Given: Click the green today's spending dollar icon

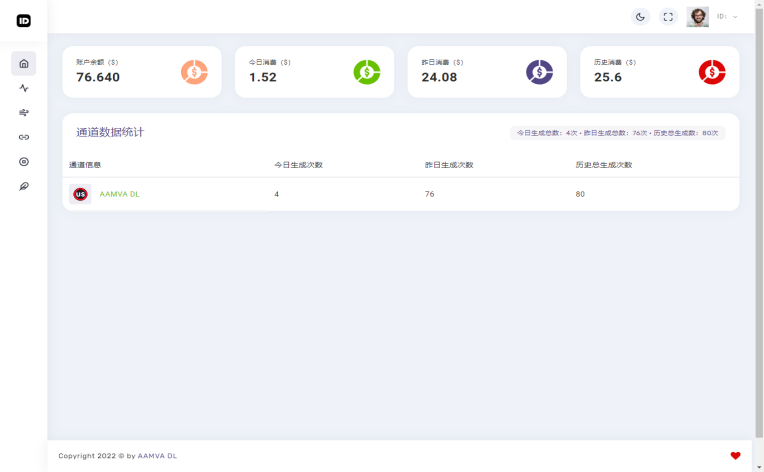Looking at the screenshot, I should click(x=367, y=72).
